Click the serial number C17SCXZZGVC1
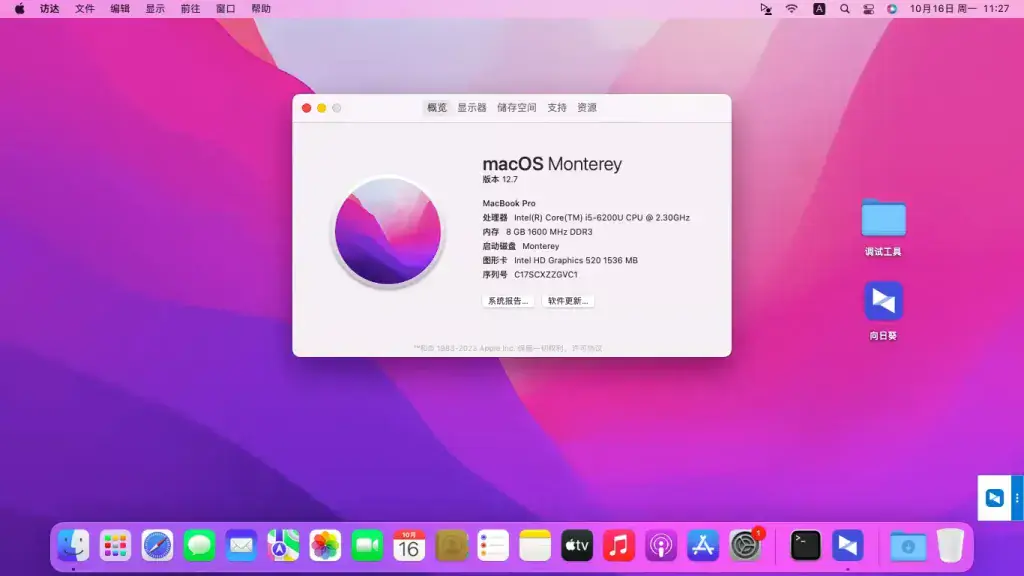1024x576 pixels. point(546,275)
